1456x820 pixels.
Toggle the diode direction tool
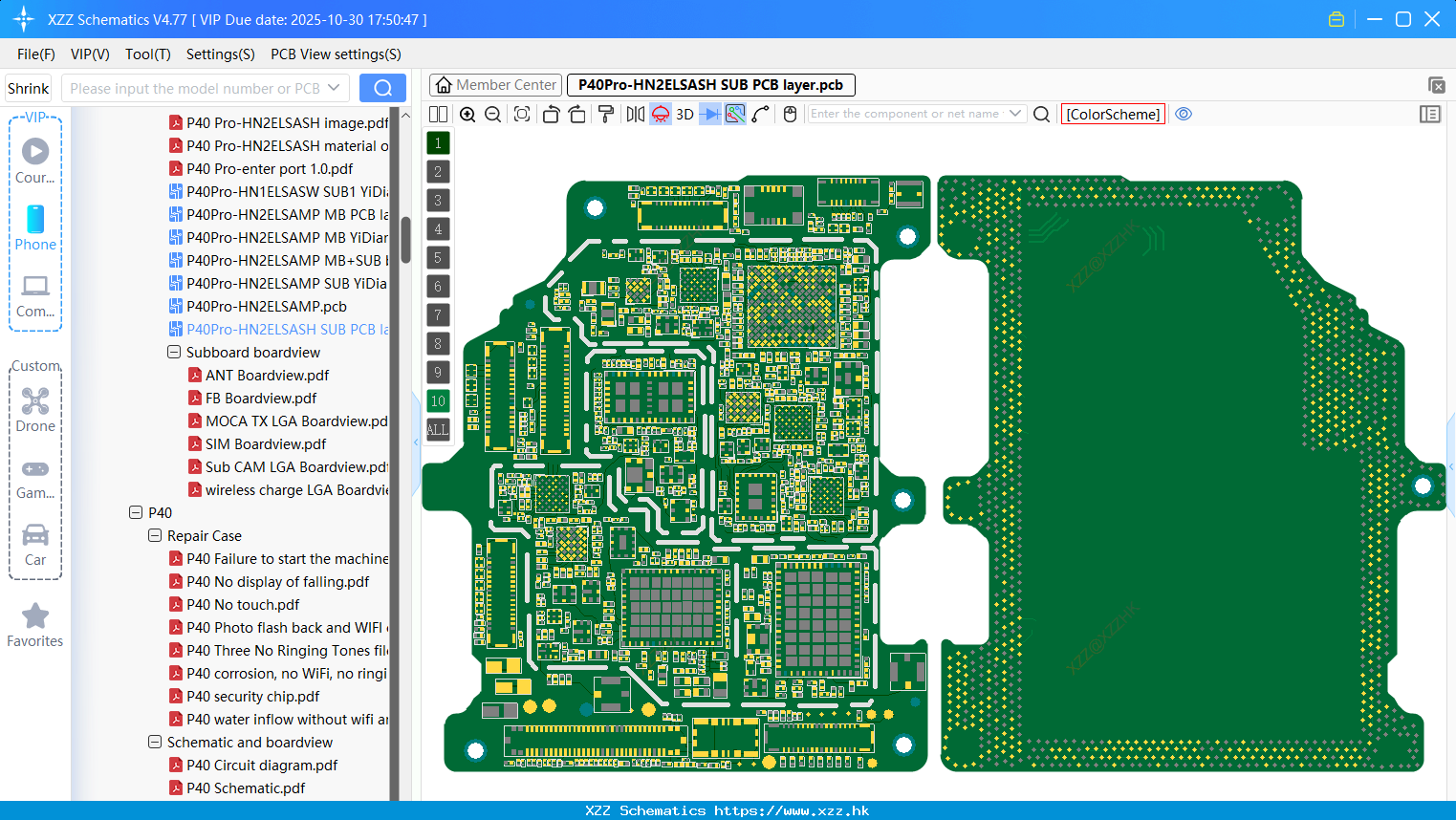[710, 114]
